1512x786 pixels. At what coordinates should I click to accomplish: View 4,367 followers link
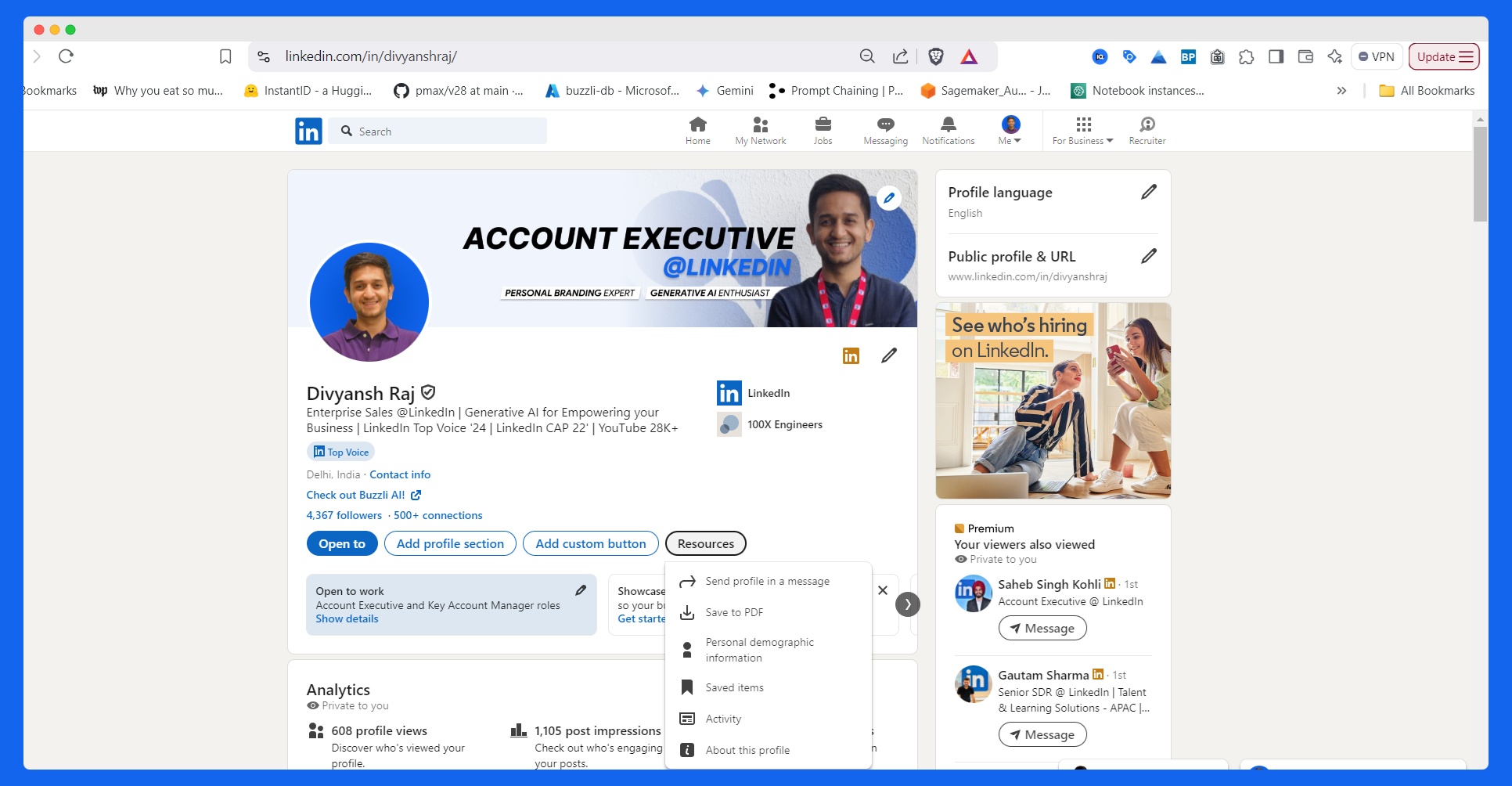click(344, 515)
